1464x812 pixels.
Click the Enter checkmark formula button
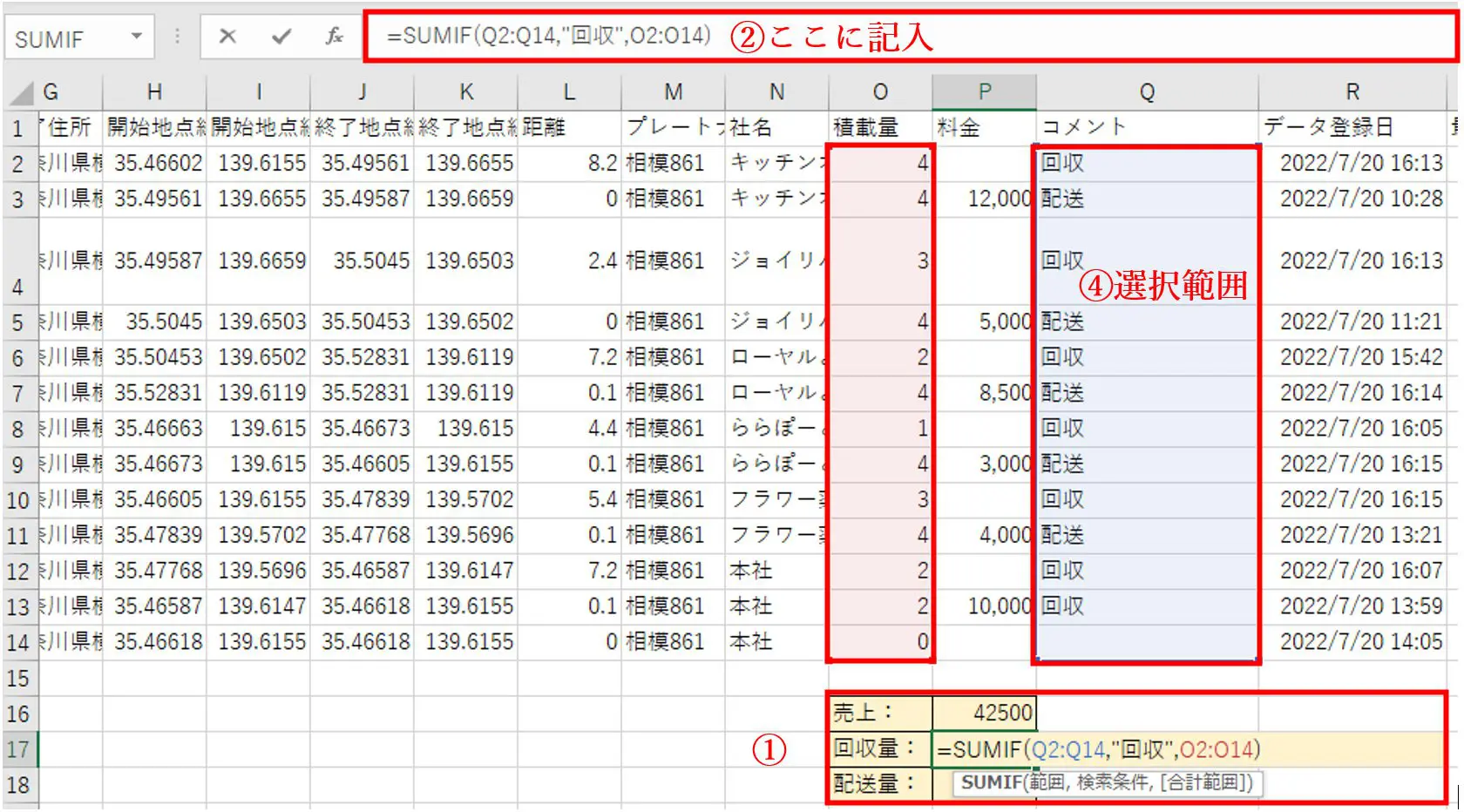[x=281, y=37]
